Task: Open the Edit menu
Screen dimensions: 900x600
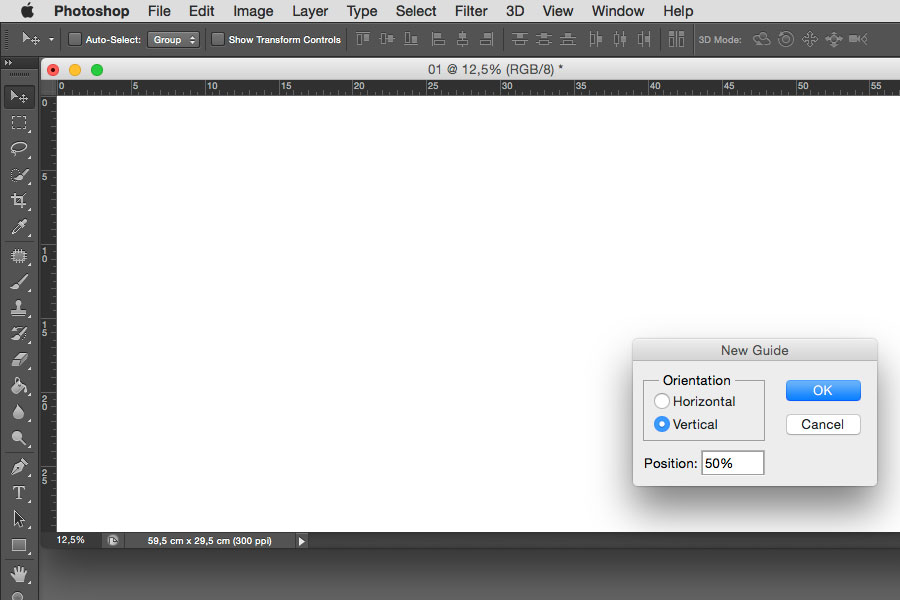Action: (201, 11)
